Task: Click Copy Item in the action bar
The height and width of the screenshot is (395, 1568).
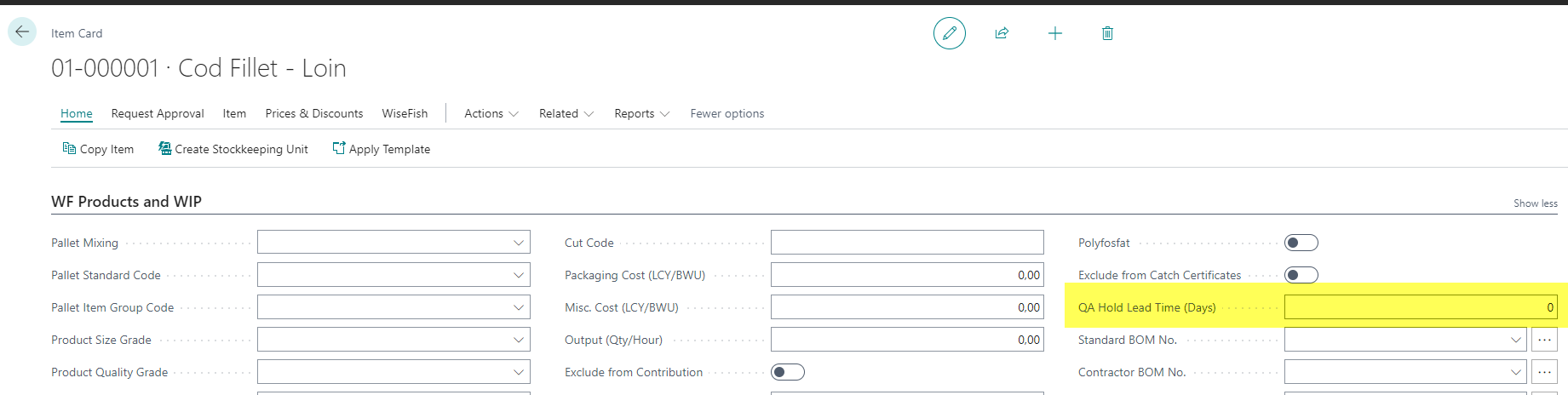Action: [98, 149]
